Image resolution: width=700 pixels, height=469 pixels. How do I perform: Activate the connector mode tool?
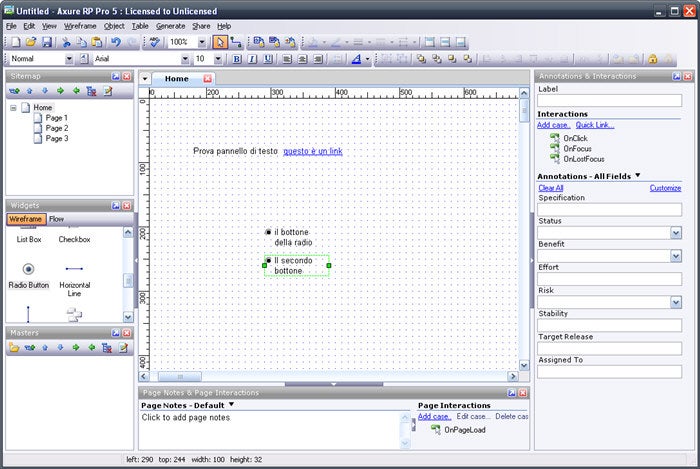coord(236,42)
